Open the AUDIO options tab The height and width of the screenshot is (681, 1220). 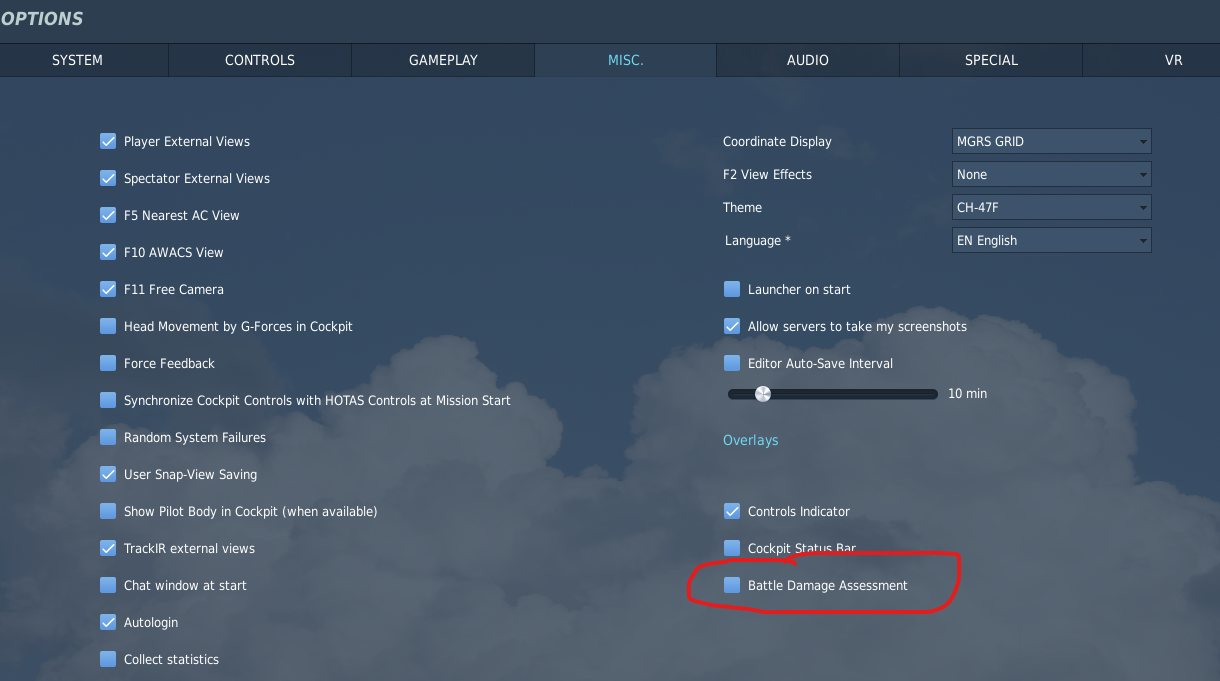[807, 60]
